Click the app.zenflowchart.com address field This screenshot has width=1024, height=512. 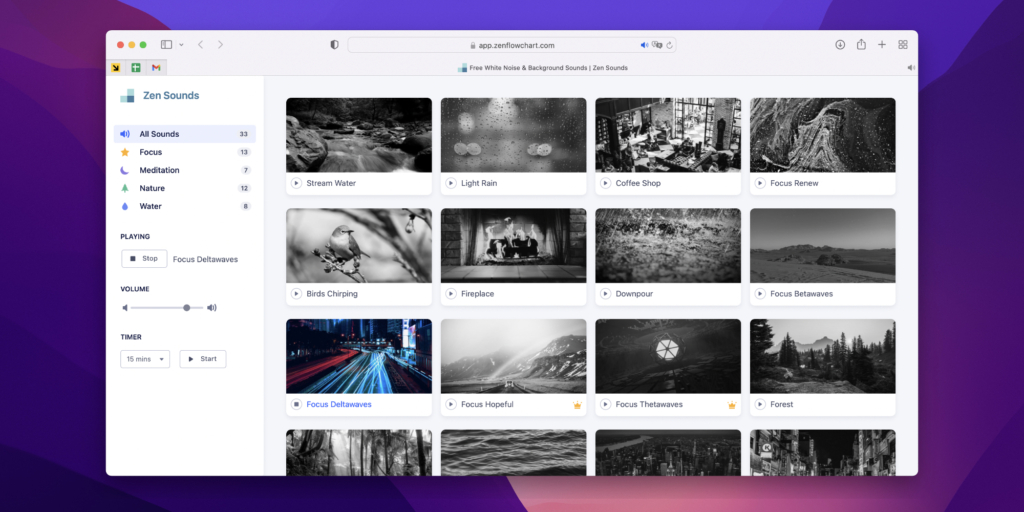[x=512, y=45]
